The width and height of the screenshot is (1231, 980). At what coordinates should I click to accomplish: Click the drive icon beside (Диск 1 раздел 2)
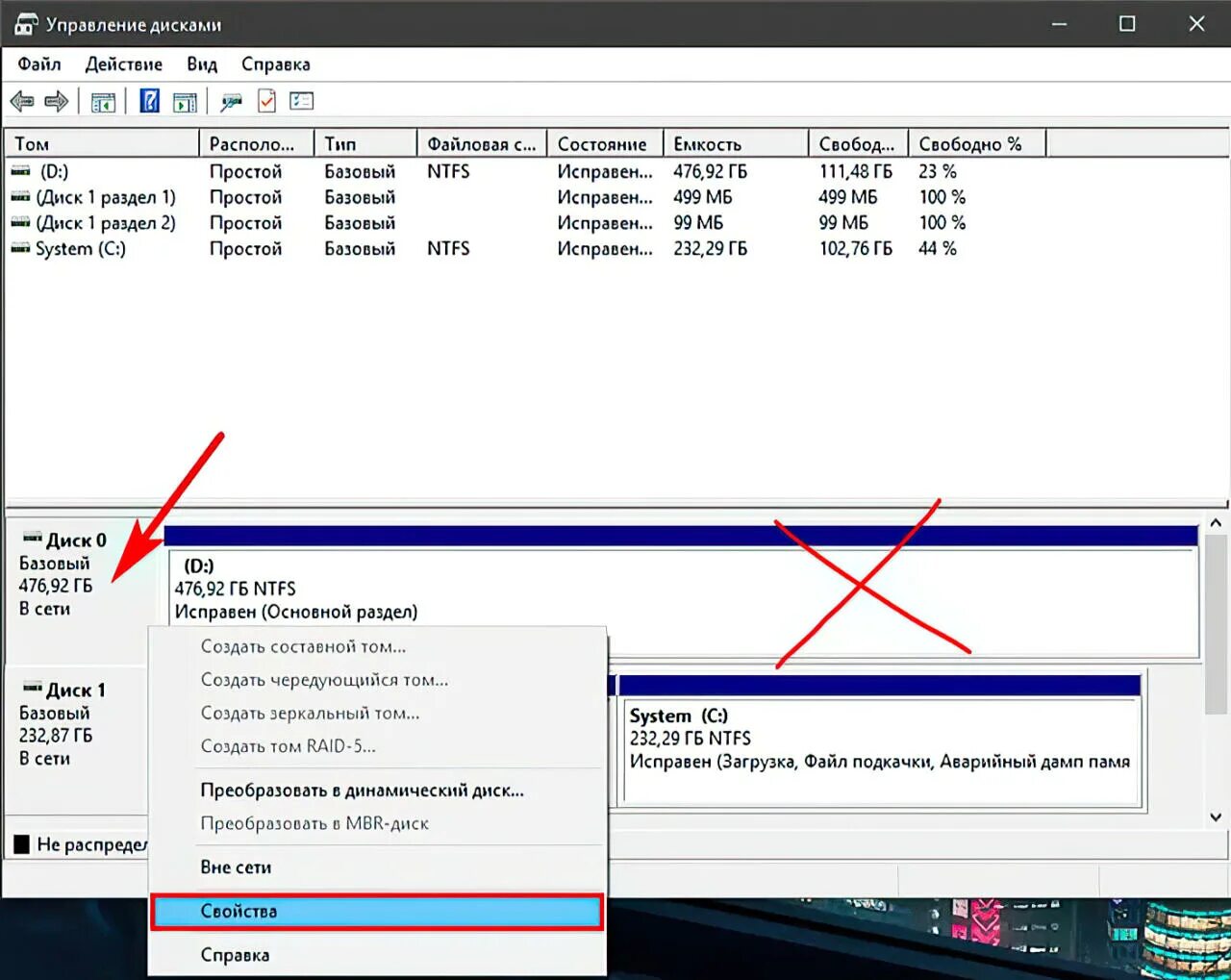coord(20,223)
